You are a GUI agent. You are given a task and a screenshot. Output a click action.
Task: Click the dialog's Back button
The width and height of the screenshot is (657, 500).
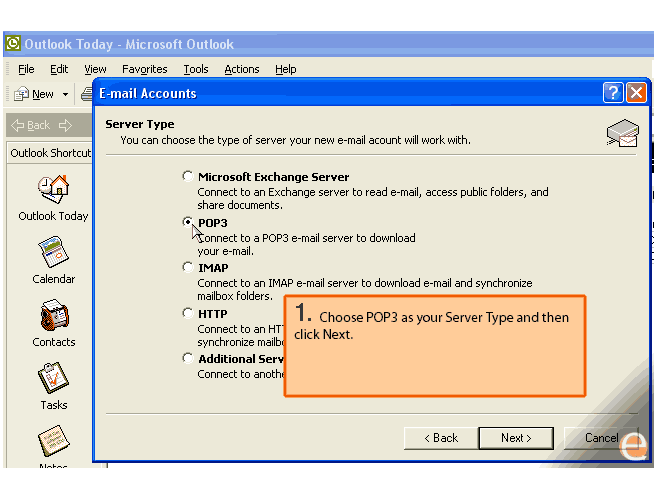pos(441,438)
